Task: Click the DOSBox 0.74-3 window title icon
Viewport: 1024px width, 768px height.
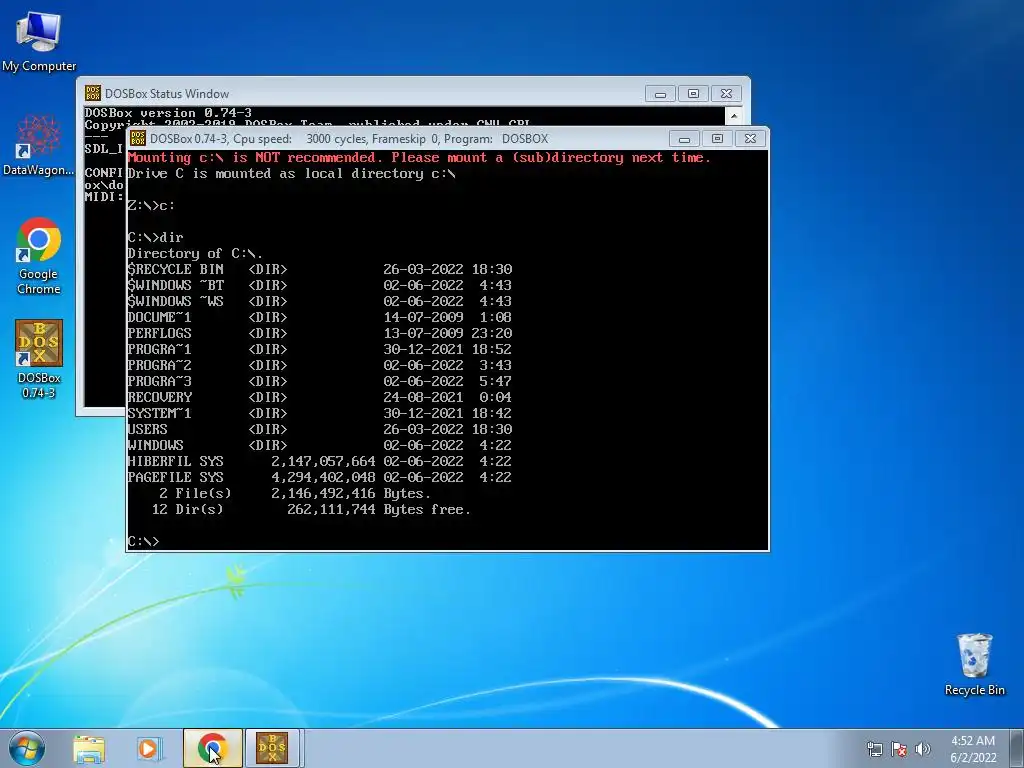Action: coord(138,138)
